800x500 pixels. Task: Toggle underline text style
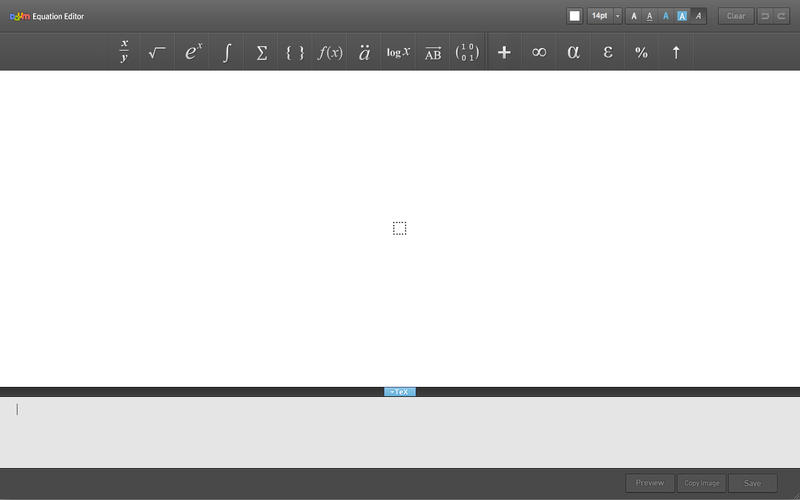coord(650,16)
